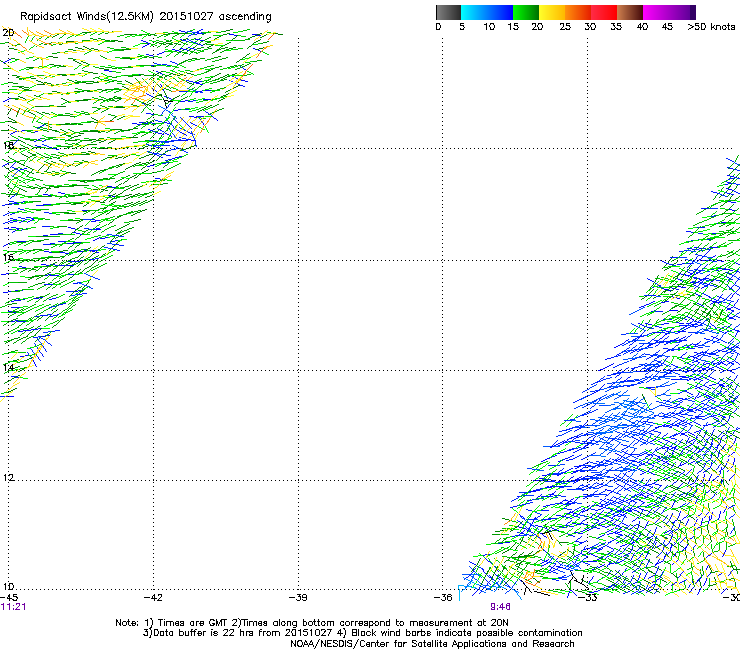This screenshot has width=740, height=650.
Task: Click the longitude label "-45" on the bottom axis
Action: coord(9,598)
